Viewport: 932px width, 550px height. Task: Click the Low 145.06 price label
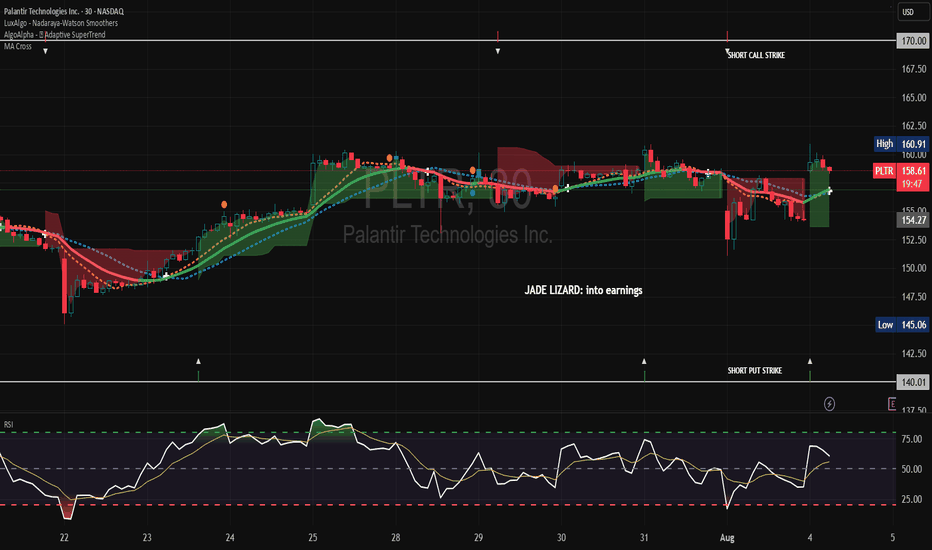(x=902, y=325)
